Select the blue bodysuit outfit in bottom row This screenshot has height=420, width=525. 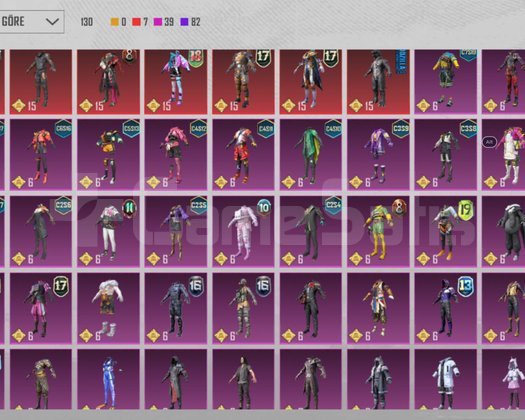[108, 379]
